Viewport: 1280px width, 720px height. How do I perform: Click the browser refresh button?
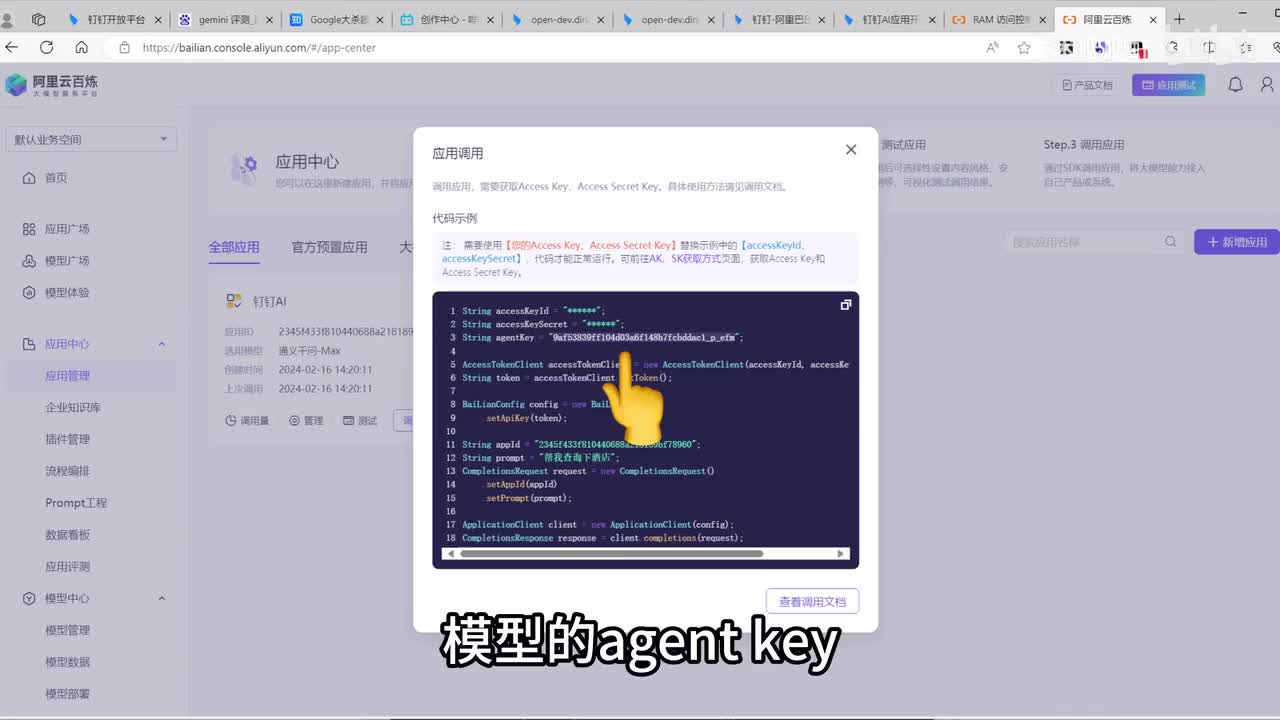[x=46, y=47]
